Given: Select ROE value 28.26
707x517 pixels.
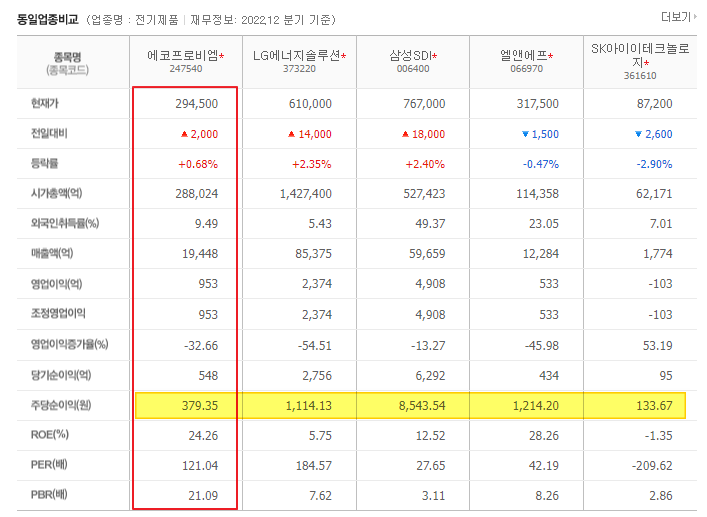Looking at the screenshot, I should [544, 436].
